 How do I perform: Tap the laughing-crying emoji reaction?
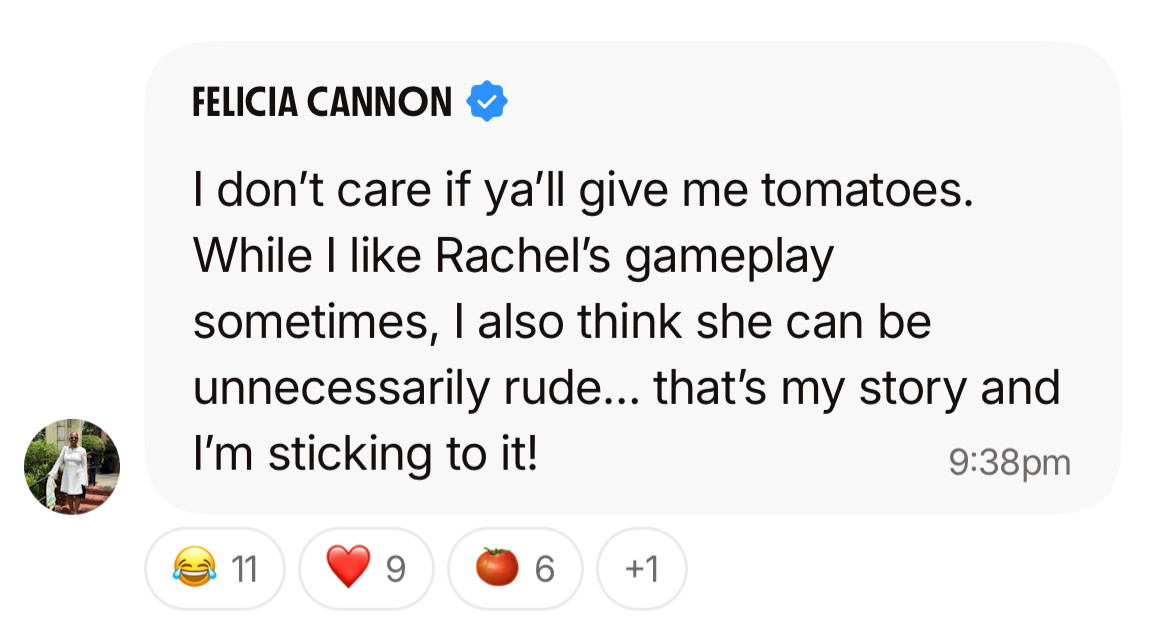pyautogui.click(x=194, y=568)
